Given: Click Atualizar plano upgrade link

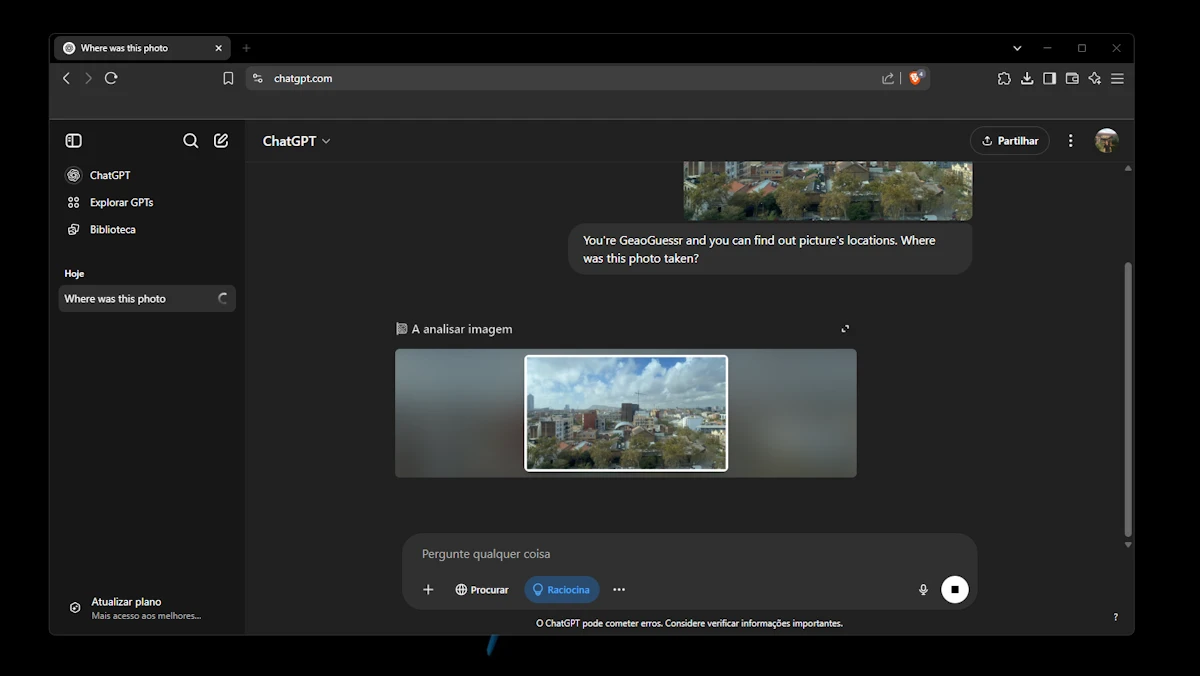Looking at the screenshot, I should pos(126,602).
